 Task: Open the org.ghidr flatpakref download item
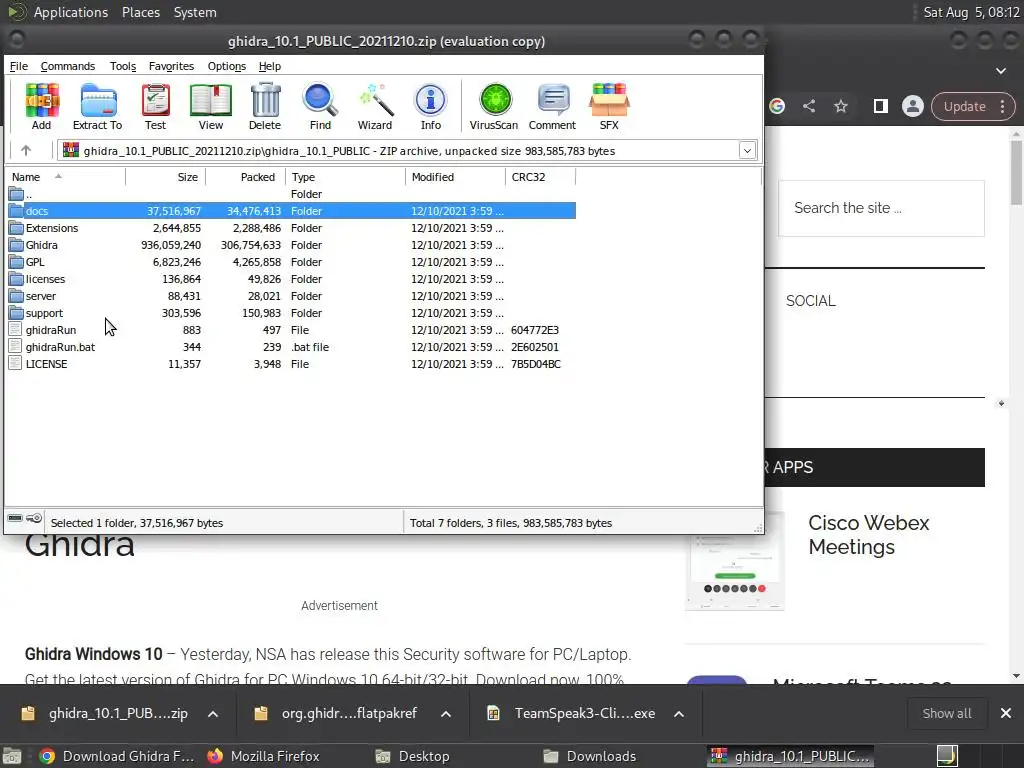338,713
